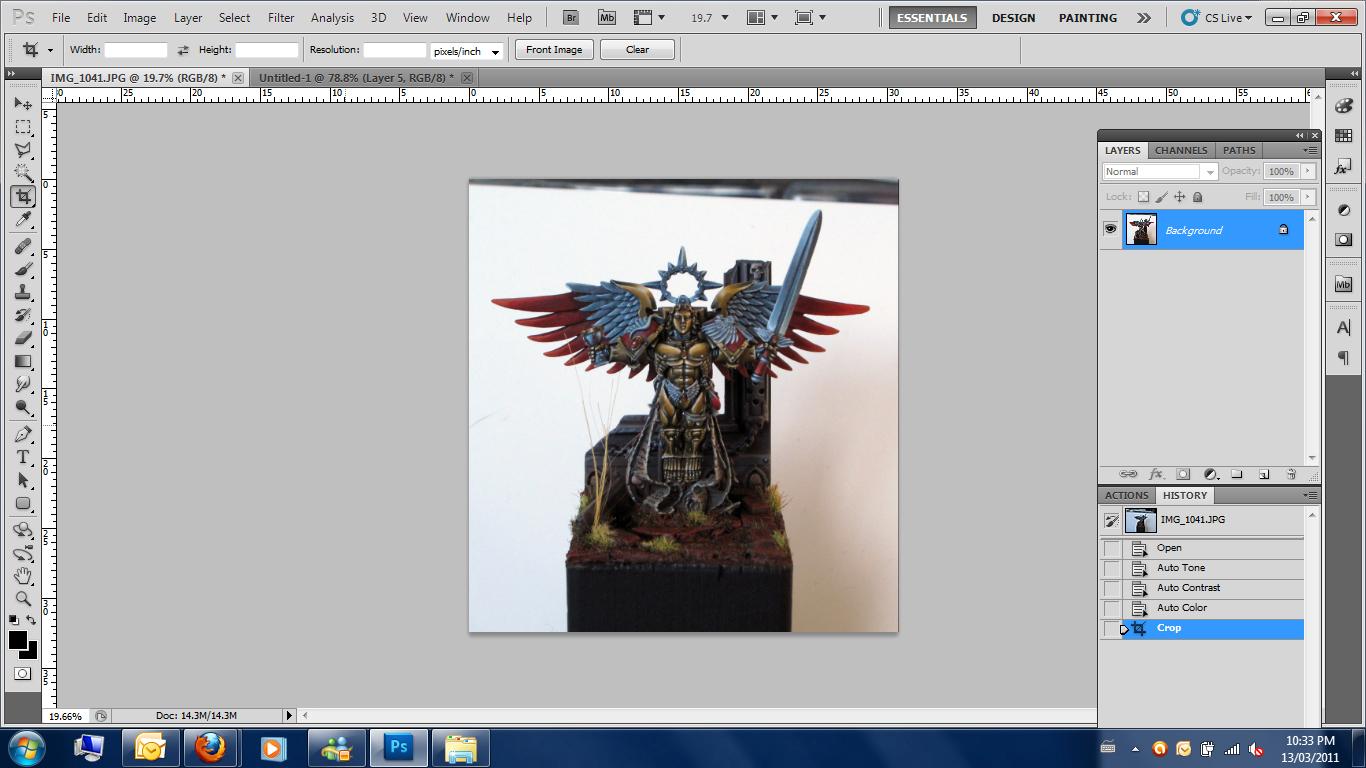Select the Clone Stamp tool

pyautogui.click(x=23, y=292)
